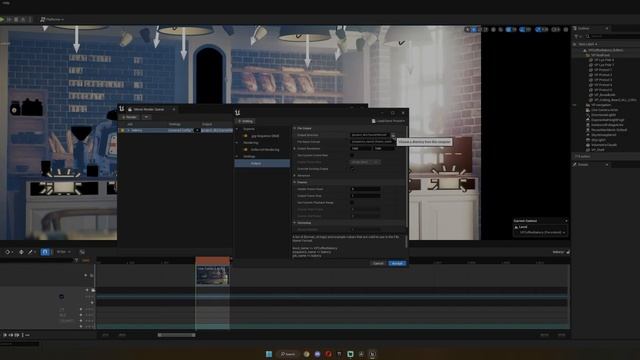Image resolution: width=640 pixels, height=360 pixels.
Task: Collapse the Versioning section
Action: (x=294, y=223)
